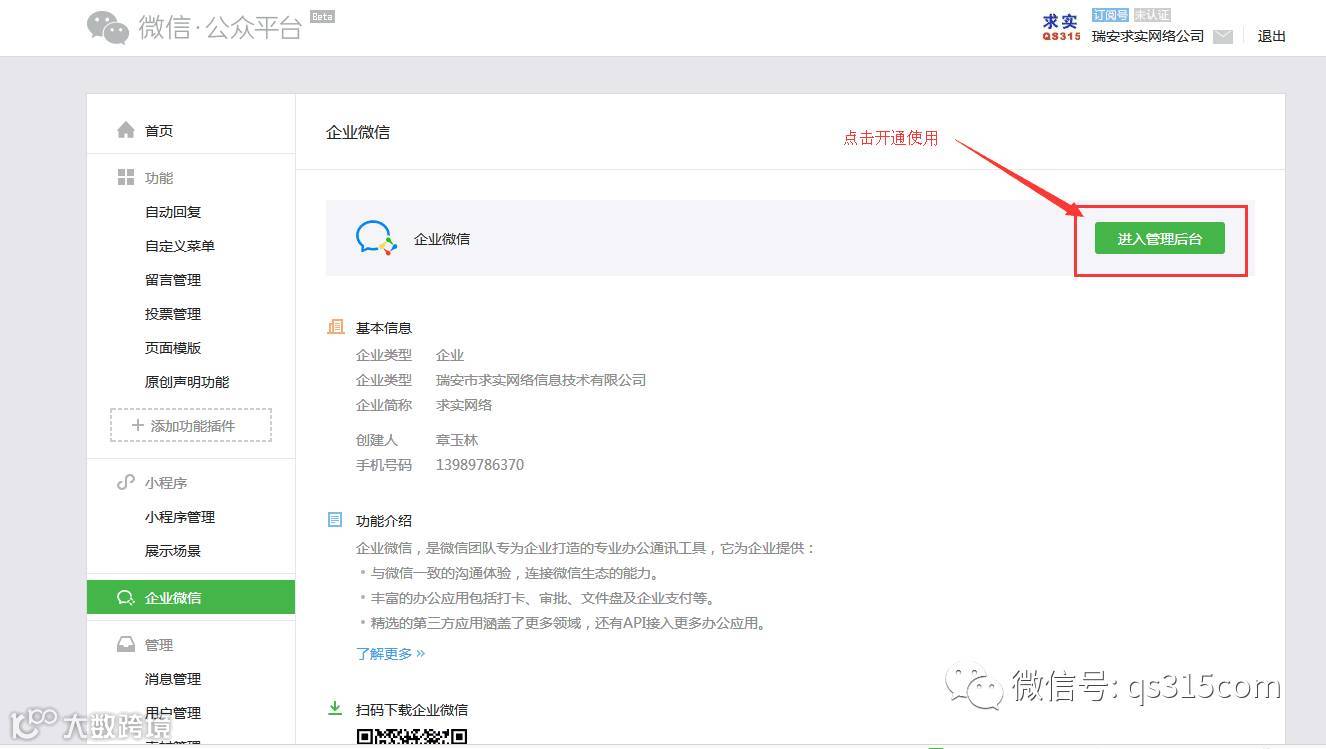Click the inbox tray icon beside 管理
The image size is (1326, 749).
point(126,644)
